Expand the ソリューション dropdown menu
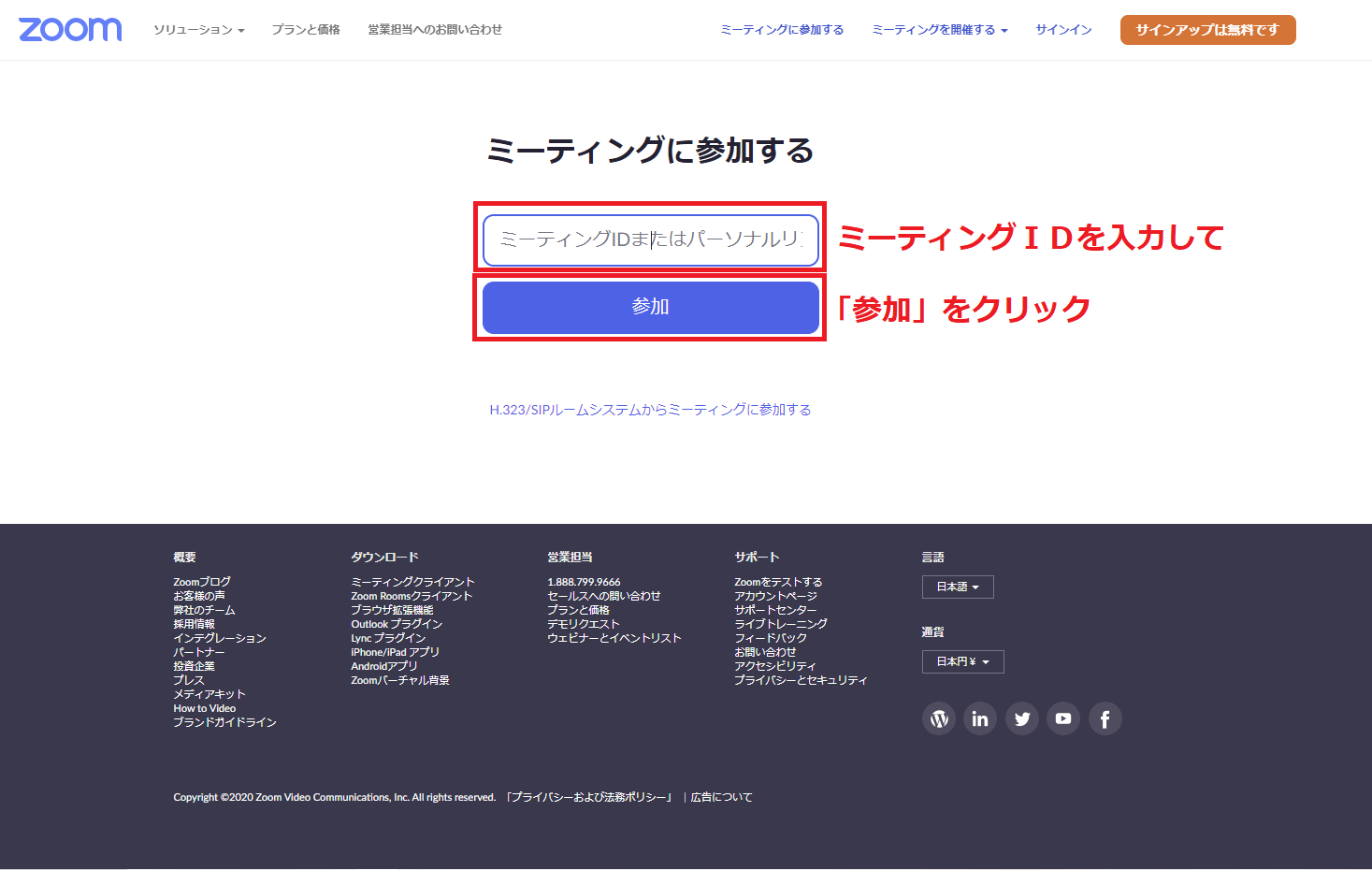Screen dimensions: 1372x870 (198, 30)
